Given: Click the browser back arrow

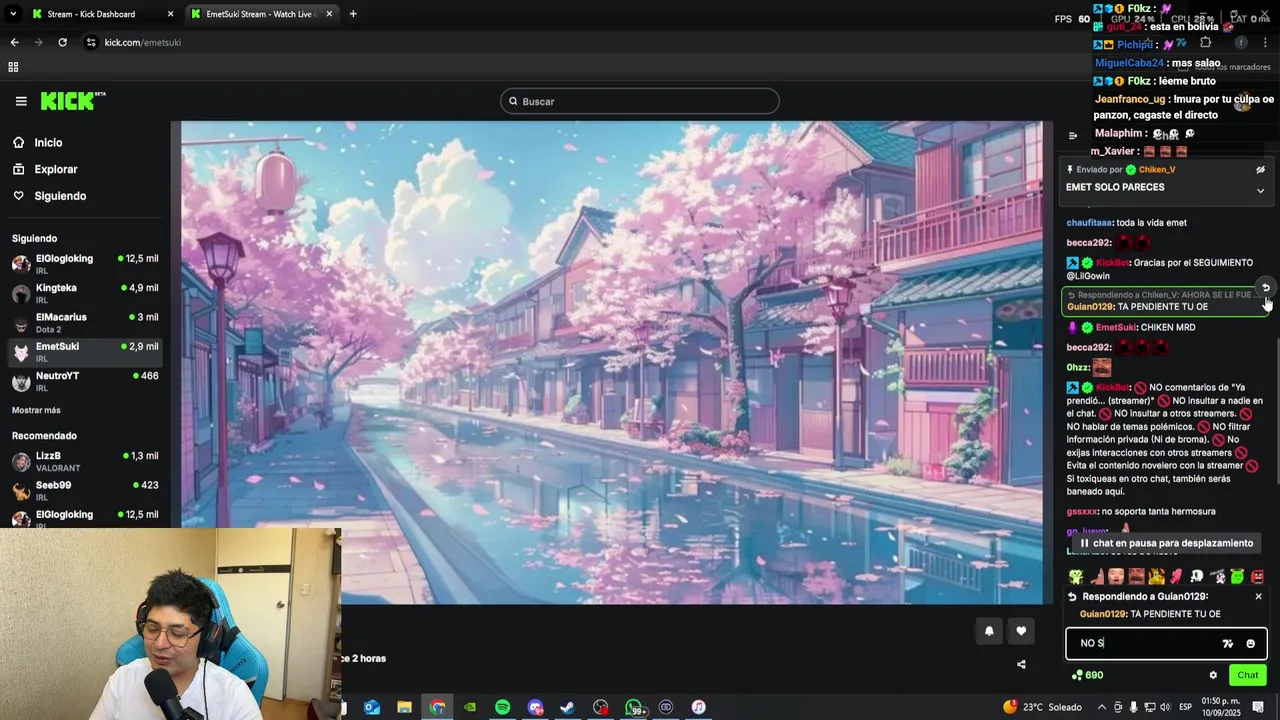Looking at the screenshot, I should coord(14,42).
